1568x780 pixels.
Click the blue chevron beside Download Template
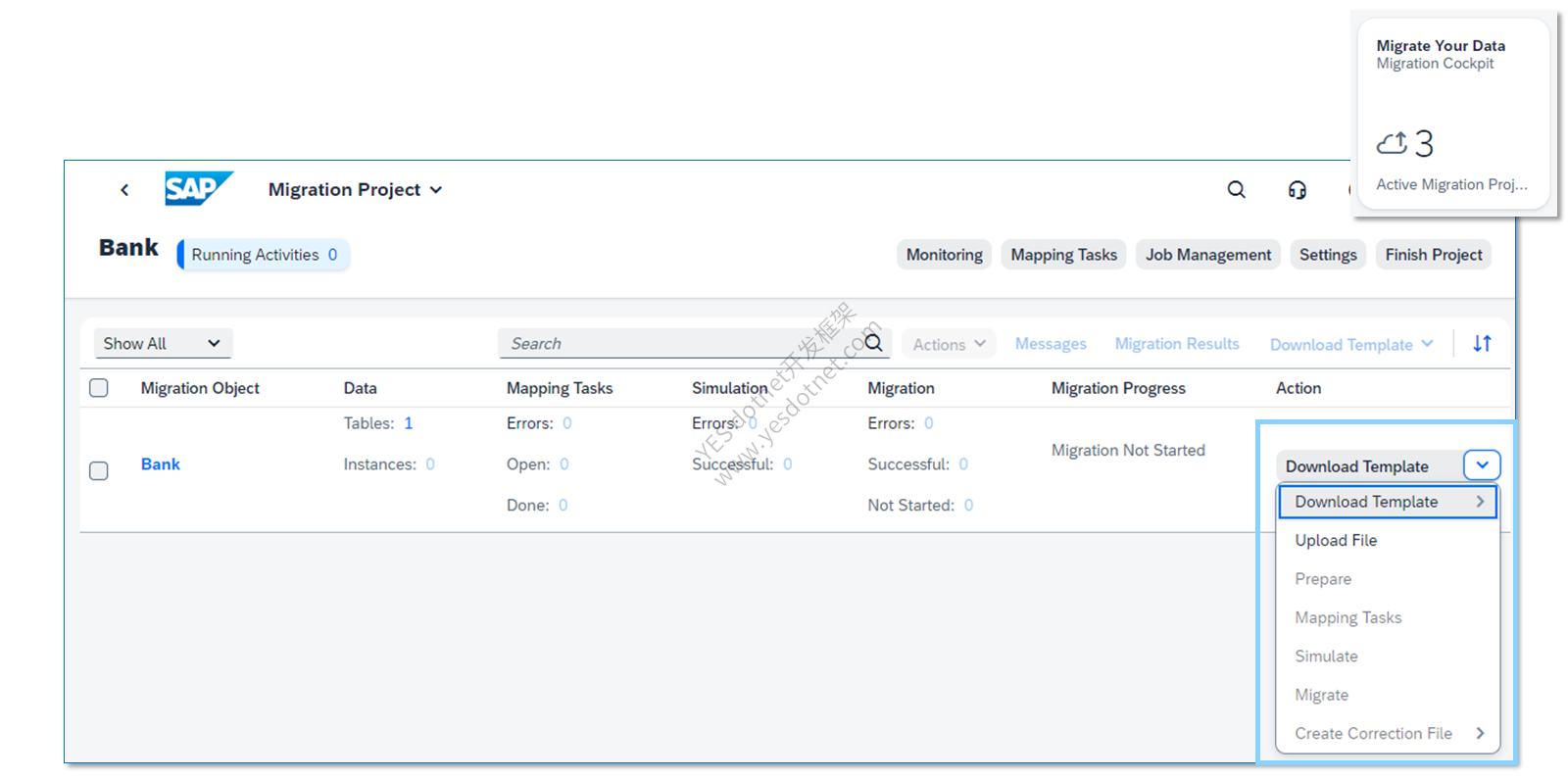(1482, 465)
